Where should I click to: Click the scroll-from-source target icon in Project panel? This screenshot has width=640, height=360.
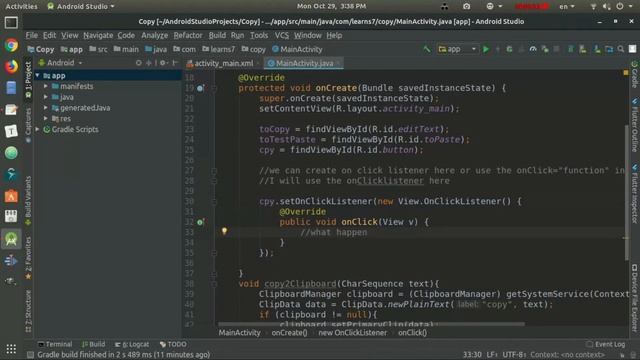(138, 63)
